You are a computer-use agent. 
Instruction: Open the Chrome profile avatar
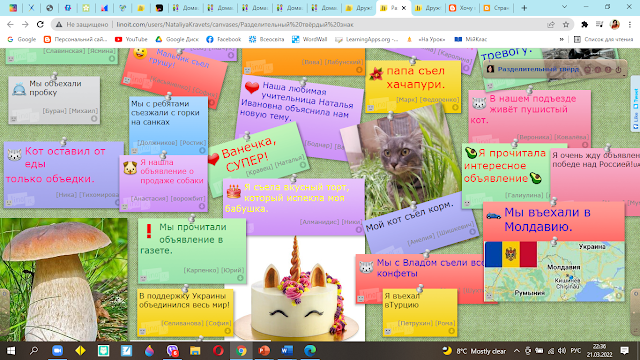pyautogui.click(x=615, y=24)
